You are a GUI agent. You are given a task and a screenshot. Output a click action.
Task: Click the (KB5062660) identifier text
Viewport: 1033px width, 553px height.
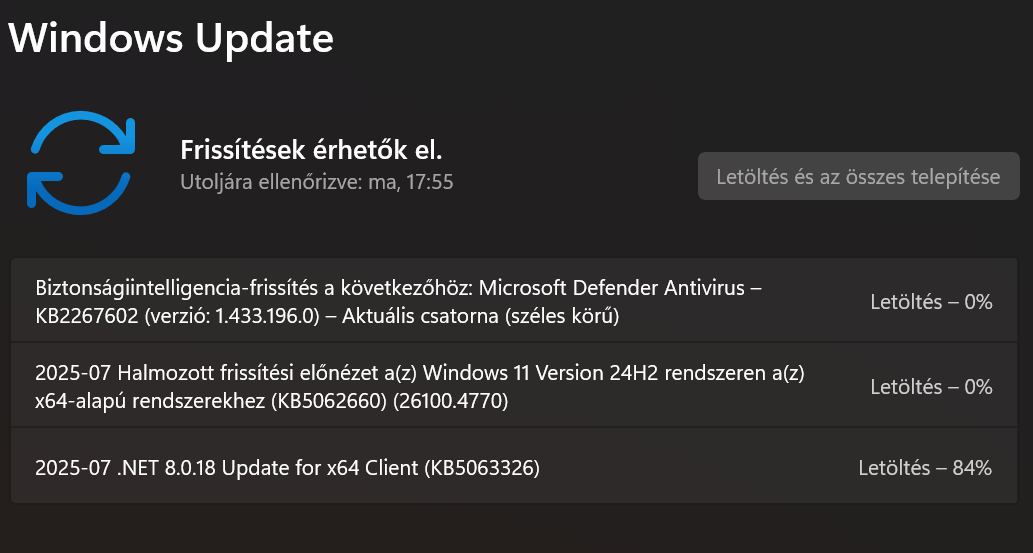tap(327, 402)
